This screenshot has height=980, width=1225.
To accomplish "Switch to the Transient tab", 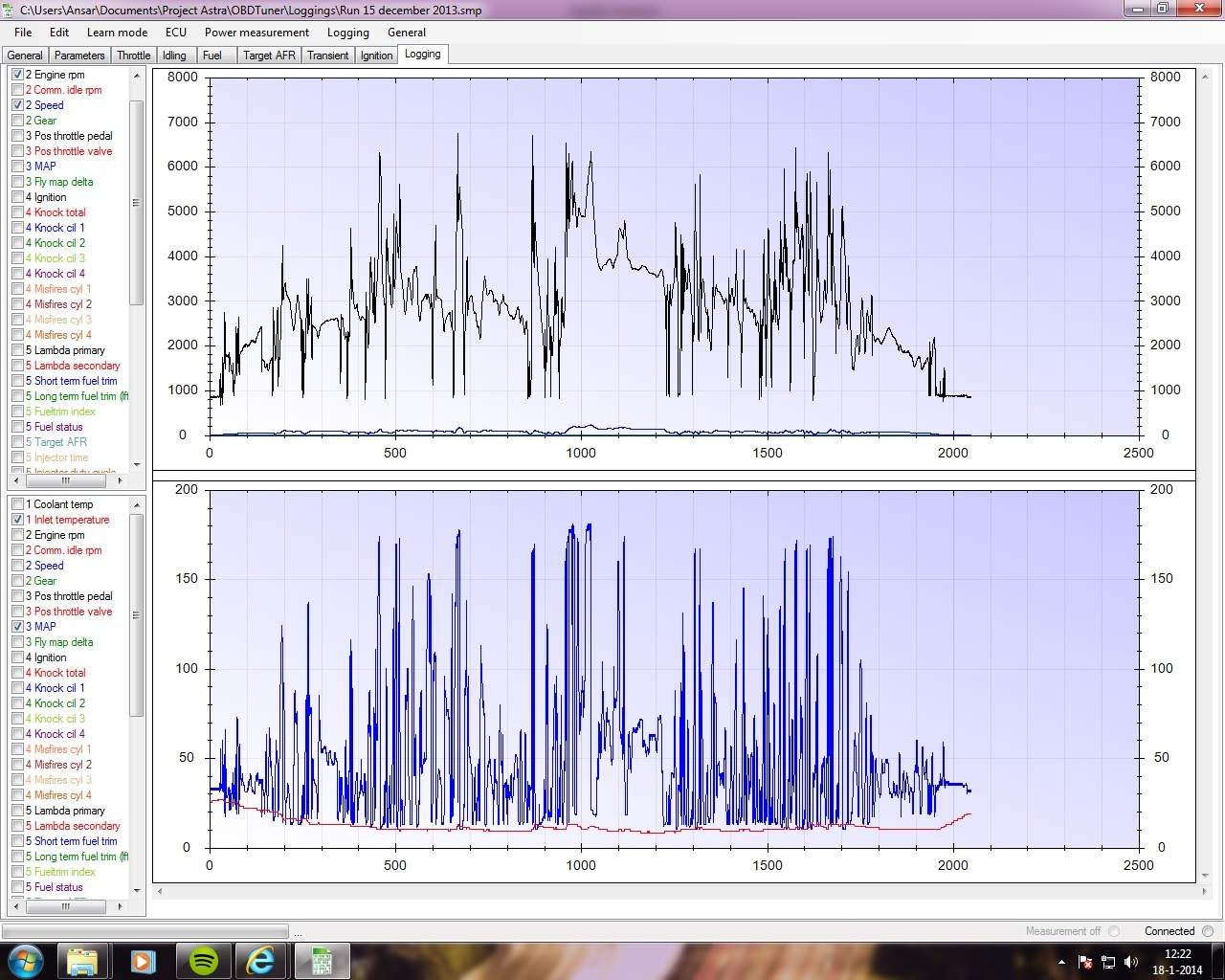I will pyautogui.click(x=328, y=56).
